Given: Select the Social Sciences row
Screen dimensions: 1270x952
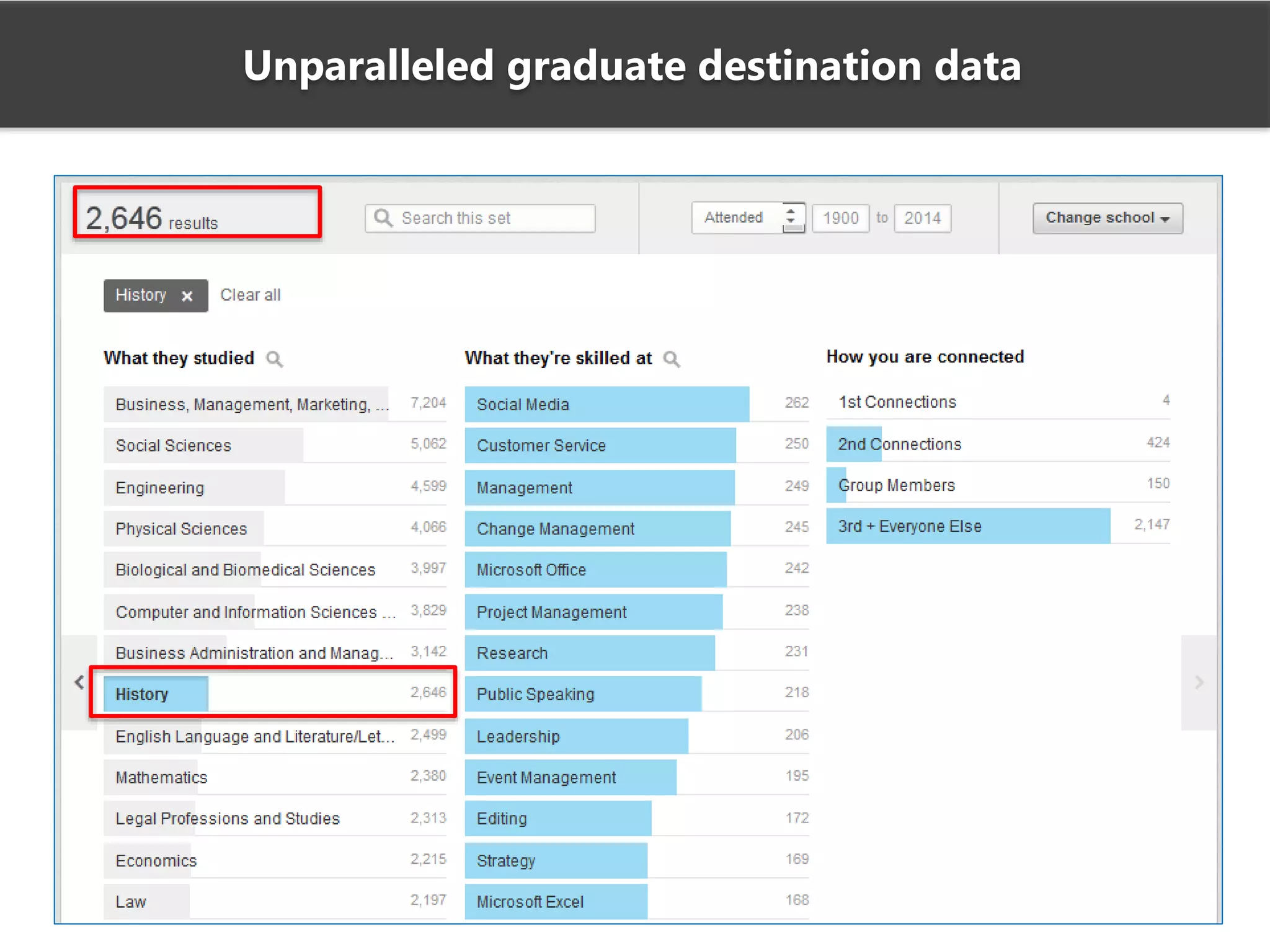Looking at the screenshot, I should (275, 445).
